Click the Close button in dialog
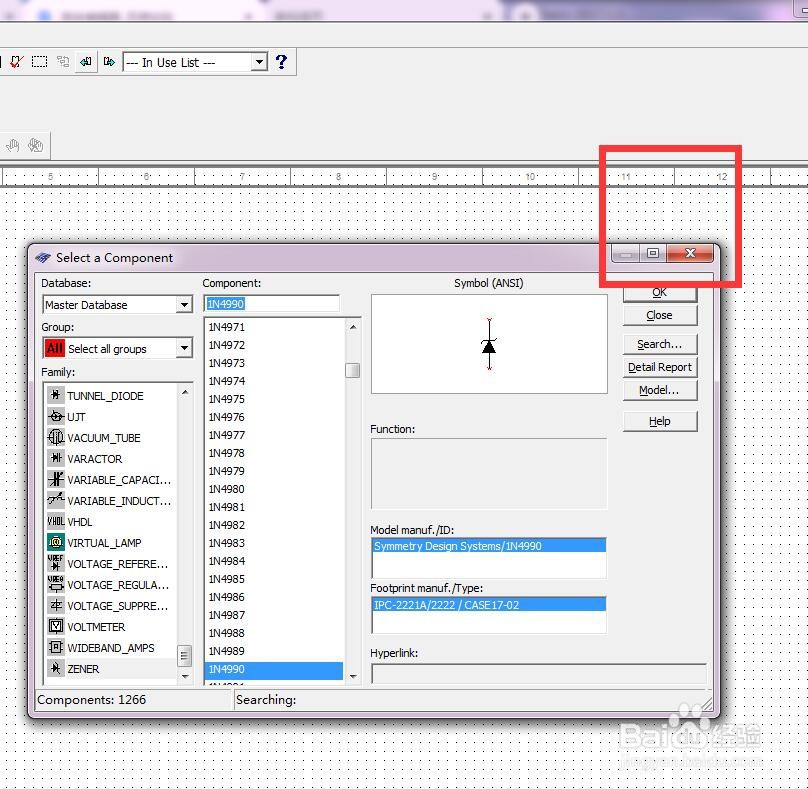 pyautogui.click(x=660, y=315)
